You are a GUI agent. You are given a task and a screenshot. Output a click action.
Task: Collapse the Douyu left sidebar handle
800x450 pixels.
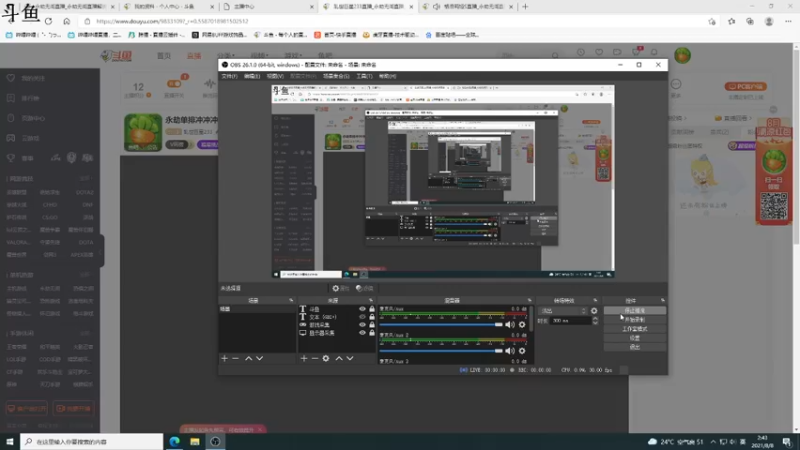tap(102, 250)
